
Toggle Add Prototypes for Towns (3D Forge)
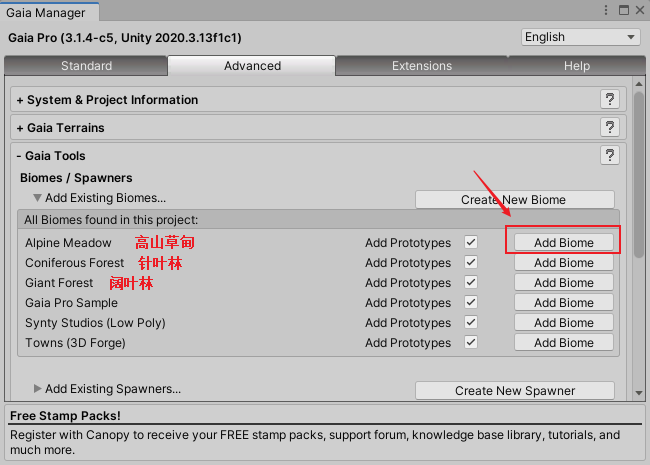(x=471, y=342)
